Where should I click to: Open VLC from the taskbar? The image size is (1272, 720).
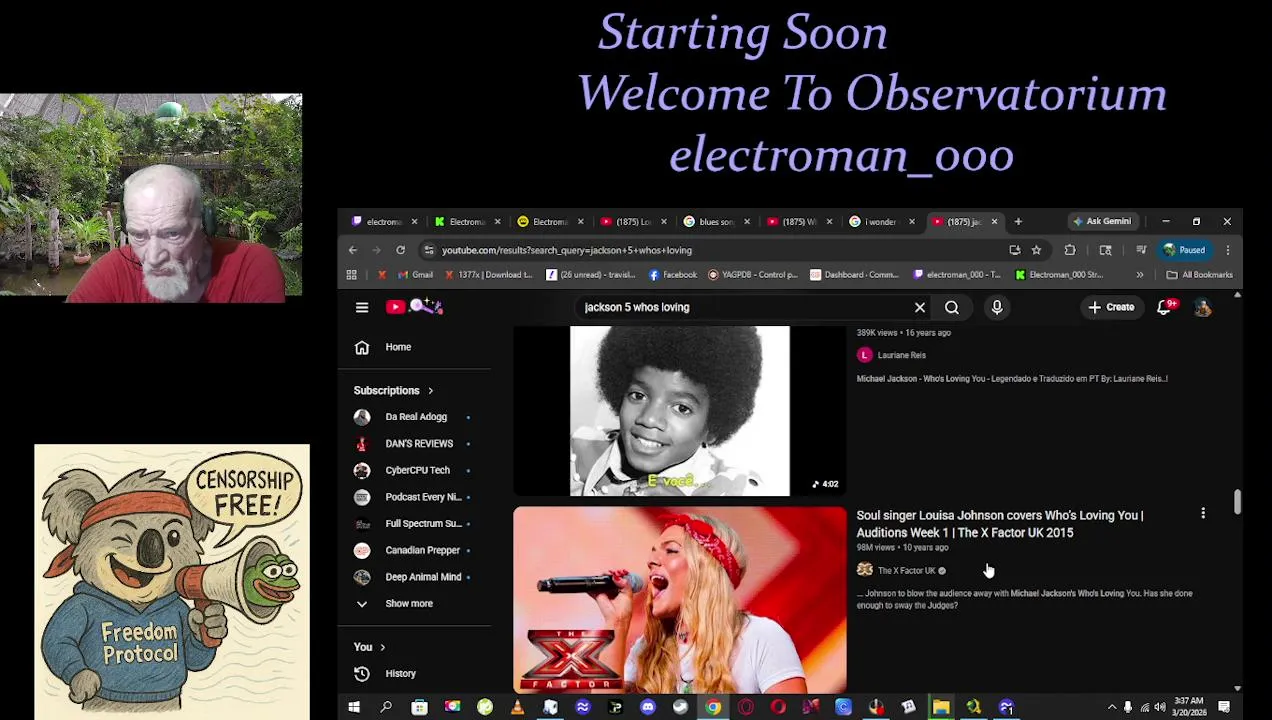point(517,708)
